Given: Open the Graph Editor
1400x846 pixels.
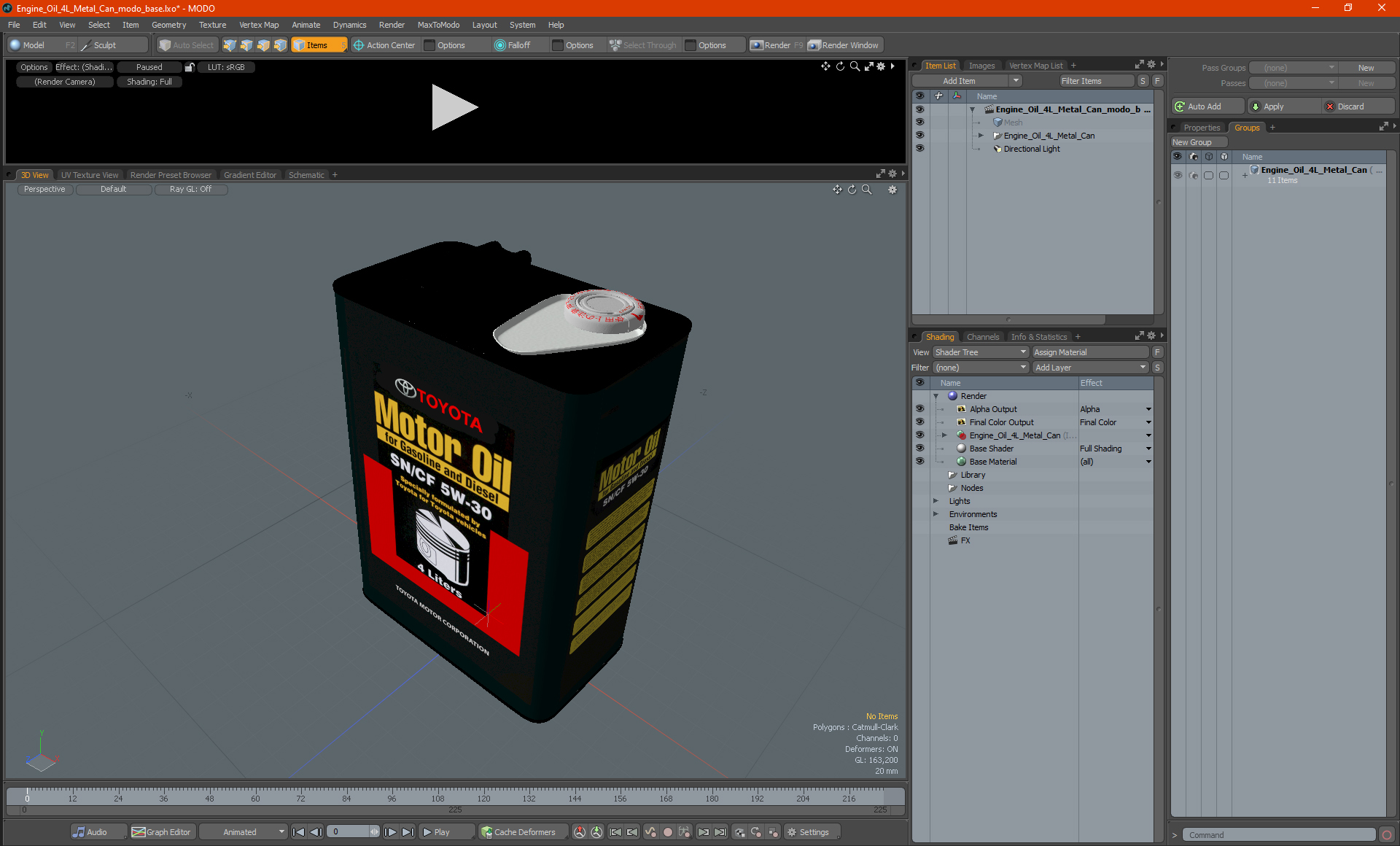Looking at the screenshot, I should coord(162,832).
